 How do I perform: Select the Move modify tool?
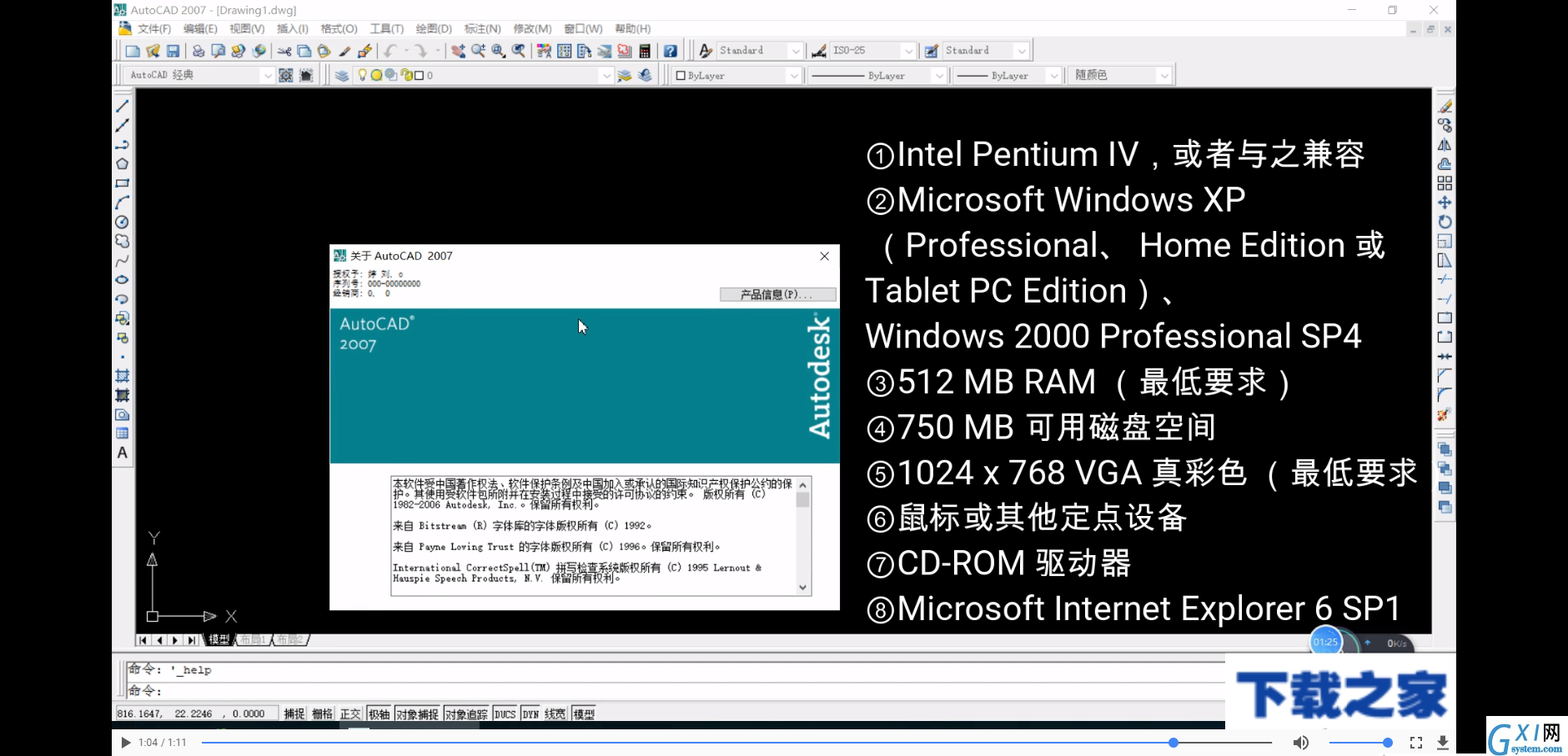coord(1445,203)
